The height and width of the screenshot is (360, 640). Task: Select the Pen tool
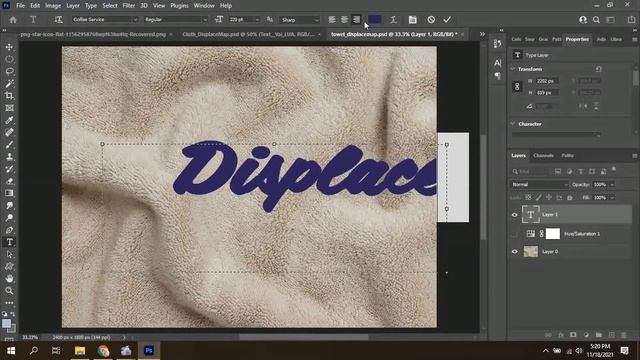coord(9,230)
